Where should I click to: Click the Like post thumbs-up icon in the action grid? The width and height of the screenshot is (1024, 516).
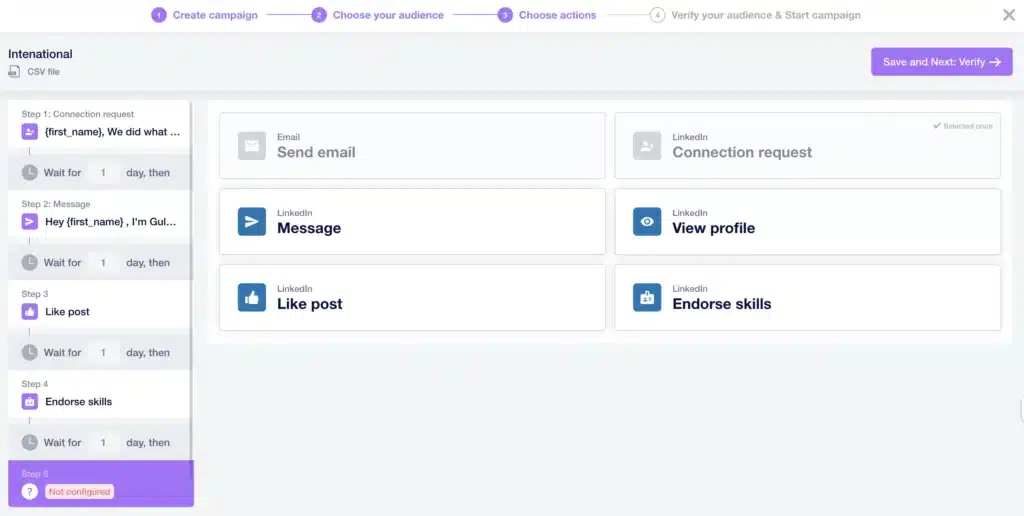pos(251,297)
